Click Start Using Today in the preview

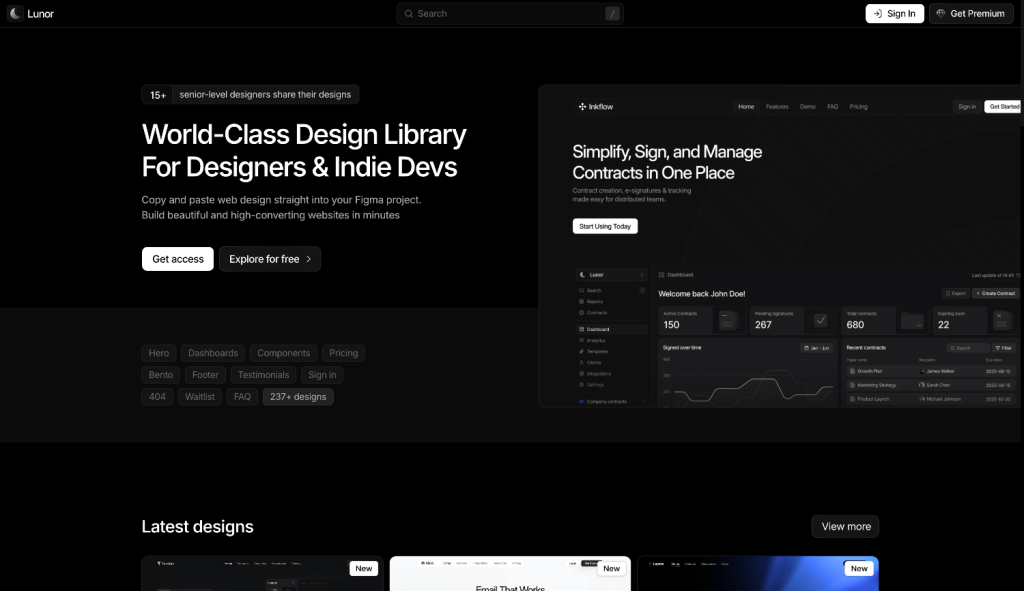(605, 226)
